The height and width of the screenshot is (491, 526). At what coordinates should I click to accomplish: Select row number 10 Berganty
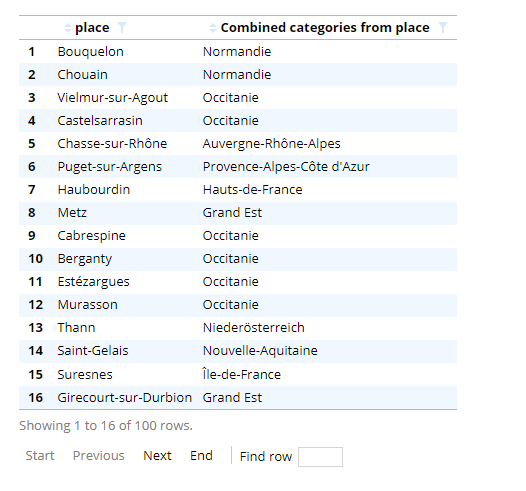coord(238,259)
